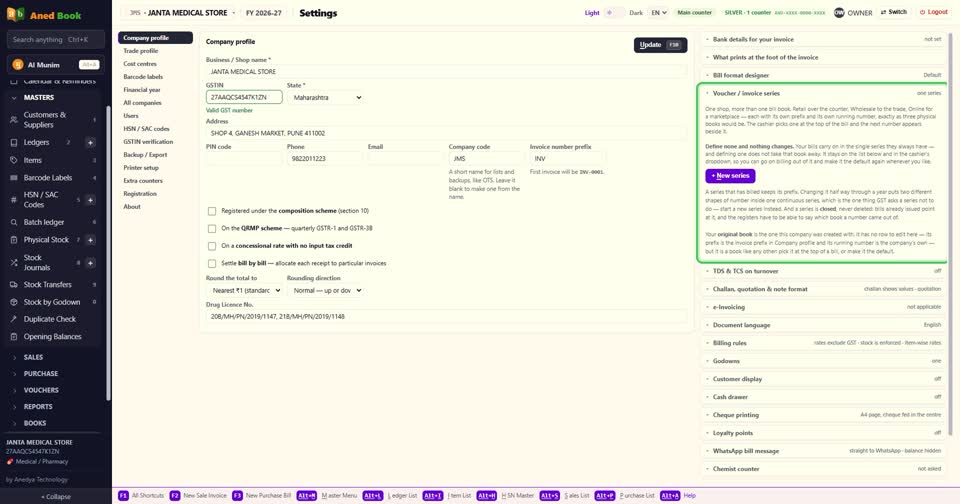
Task: Click the + New series button
Action: [730, 176]
